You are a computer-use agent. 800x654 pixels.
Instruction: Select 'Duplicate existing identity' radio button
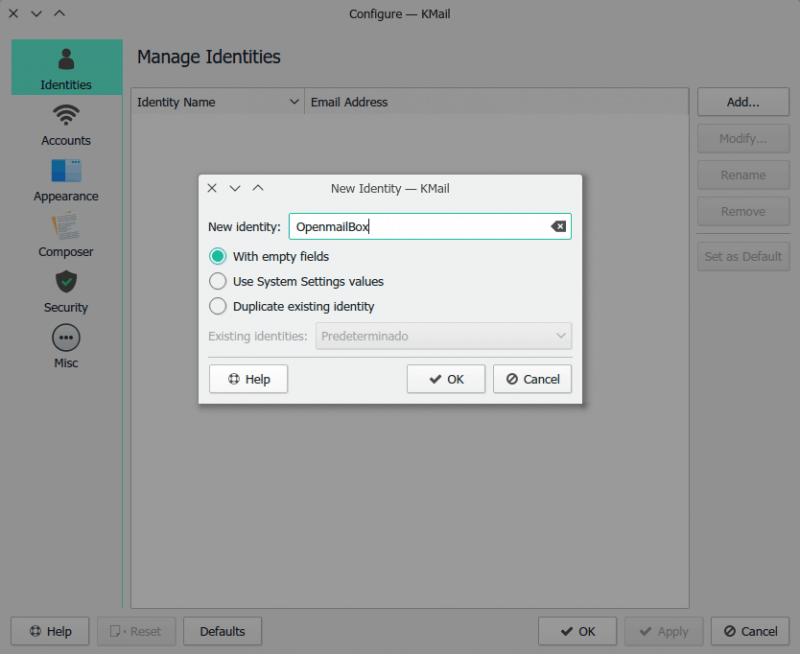click(217, 307)
